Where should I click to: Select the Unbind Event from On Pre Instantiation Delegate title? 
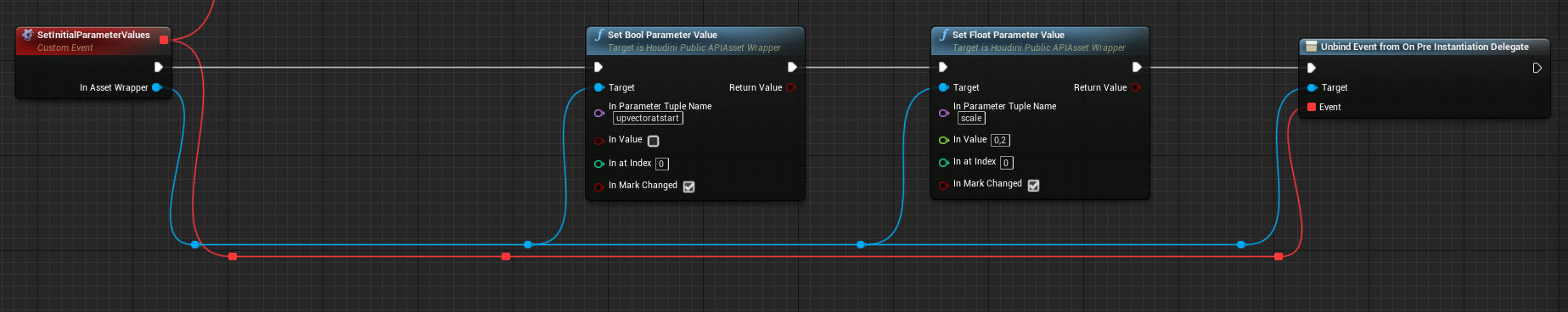1425,47
